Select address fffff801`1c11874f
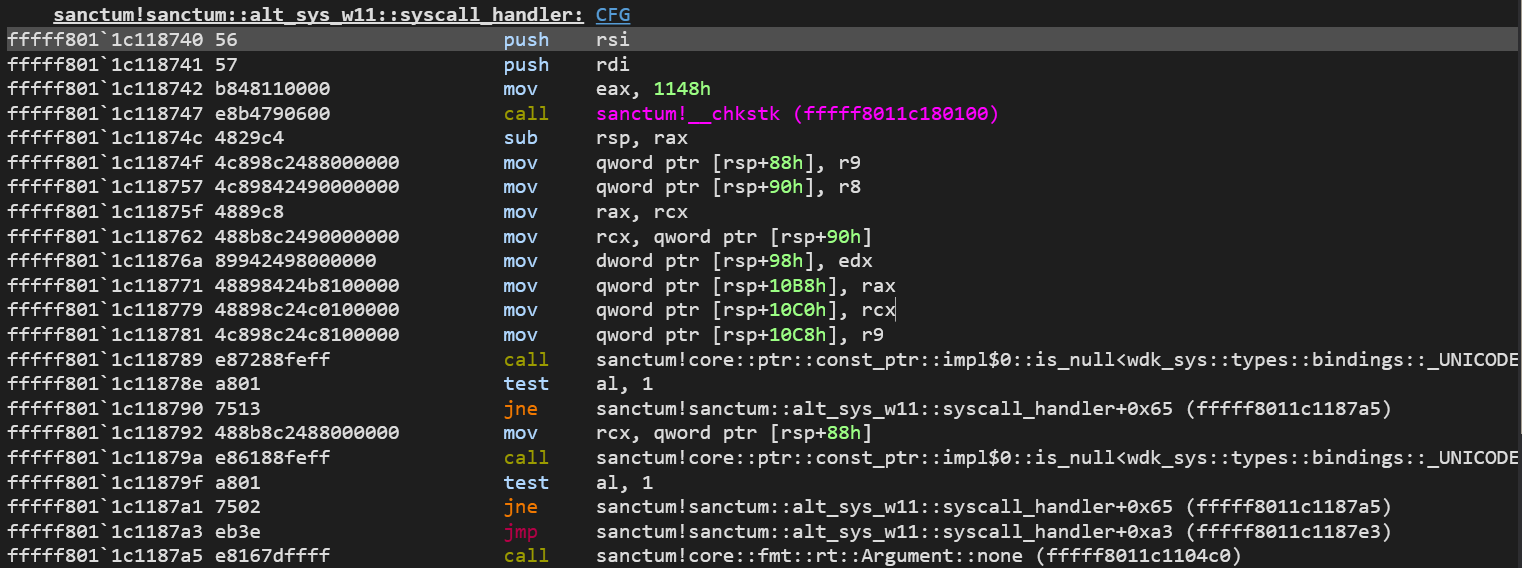Viewport: 1522px width, 568px height. [x=106, y=163]
